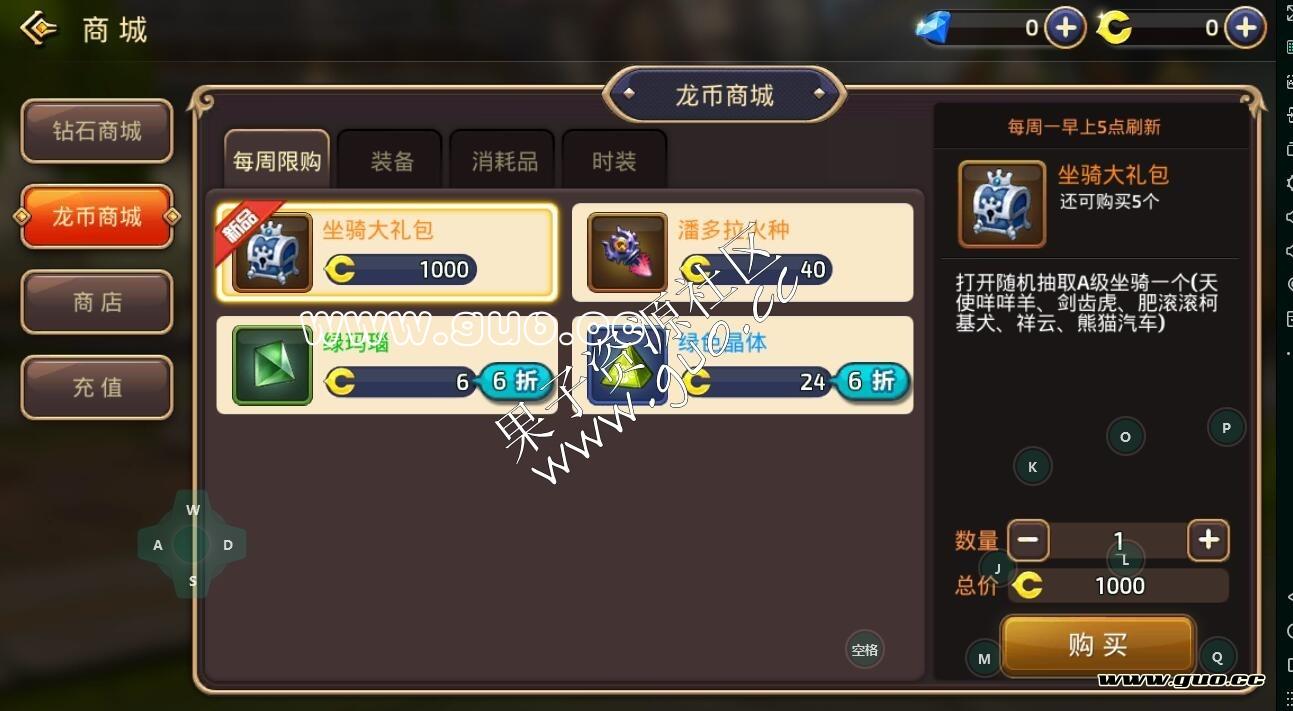Click the 购买 purchase button

coord(1098,645)
